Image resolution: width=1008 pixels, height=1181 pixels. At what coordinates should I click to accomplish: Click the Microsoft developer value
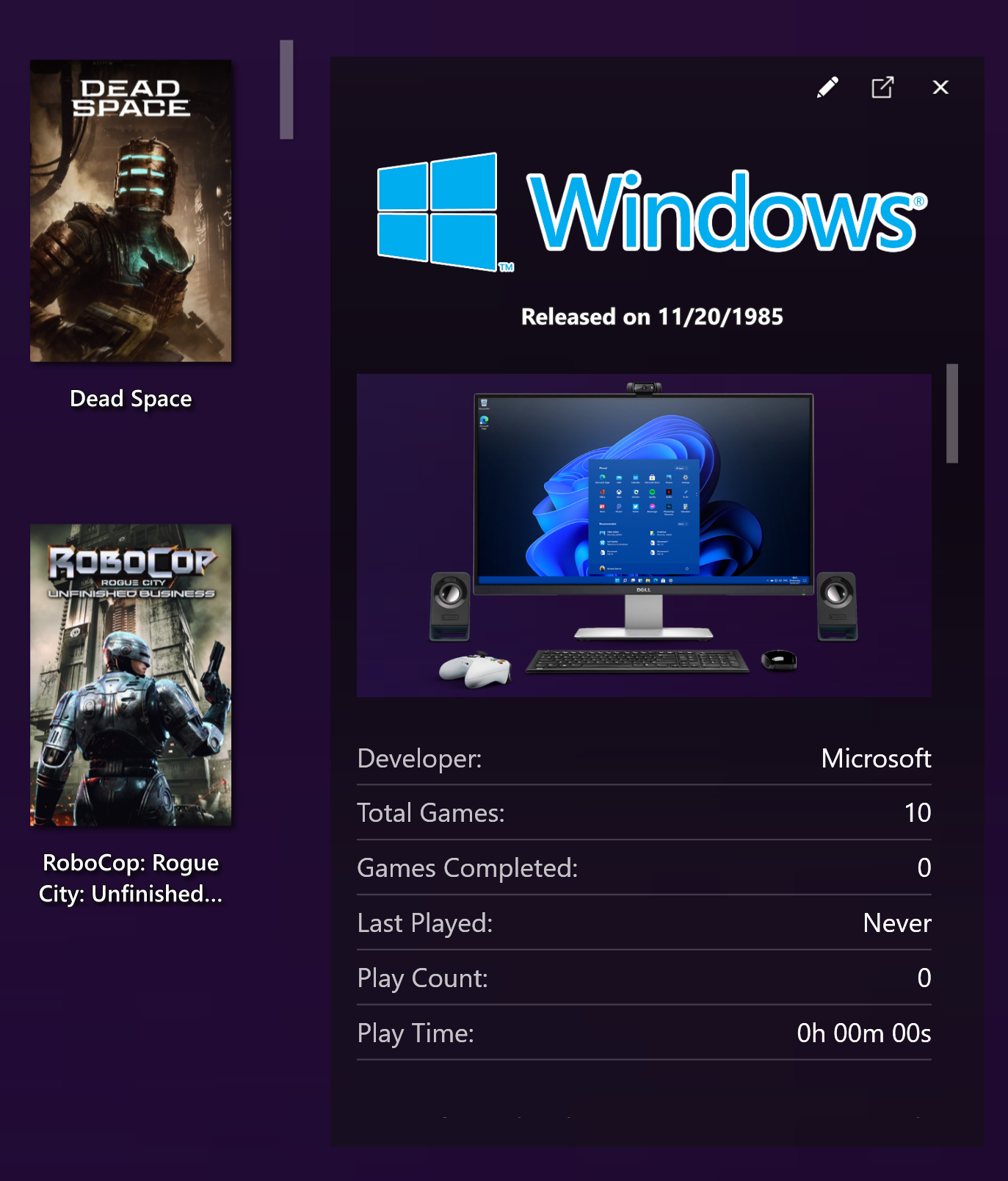(876, 758)
